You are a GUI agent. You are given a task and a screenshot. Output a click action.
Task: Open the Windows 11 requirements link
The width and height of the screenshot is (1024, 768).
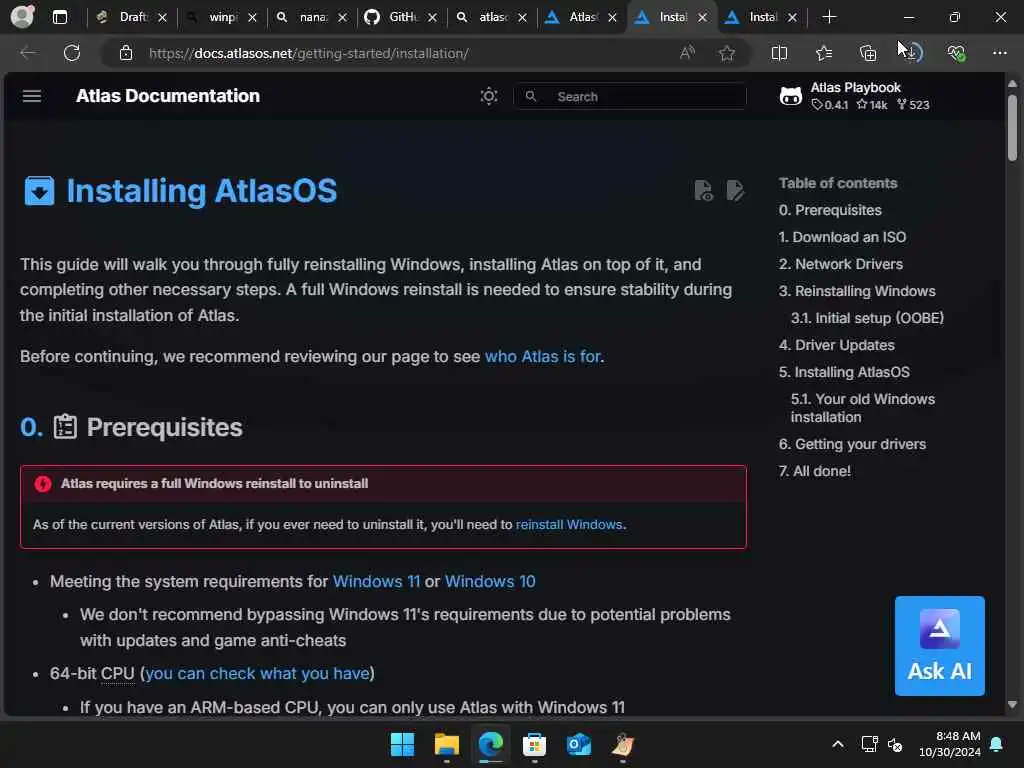coord(376,581)
